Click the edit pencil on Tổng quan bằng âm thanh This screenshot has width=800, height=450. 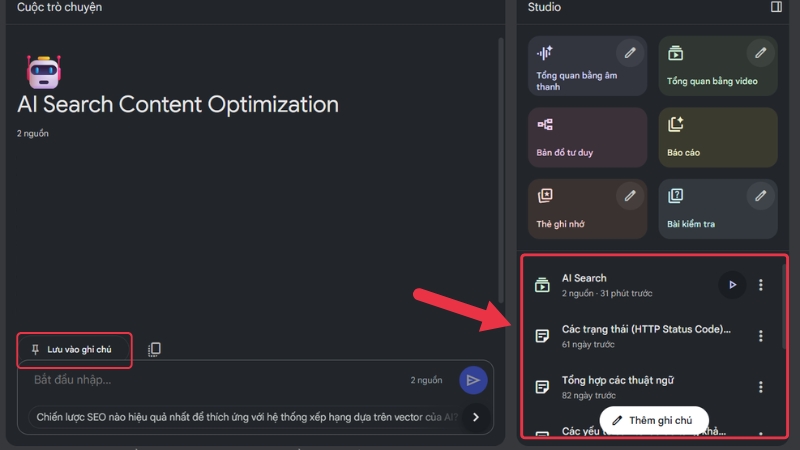click(629, 52)
